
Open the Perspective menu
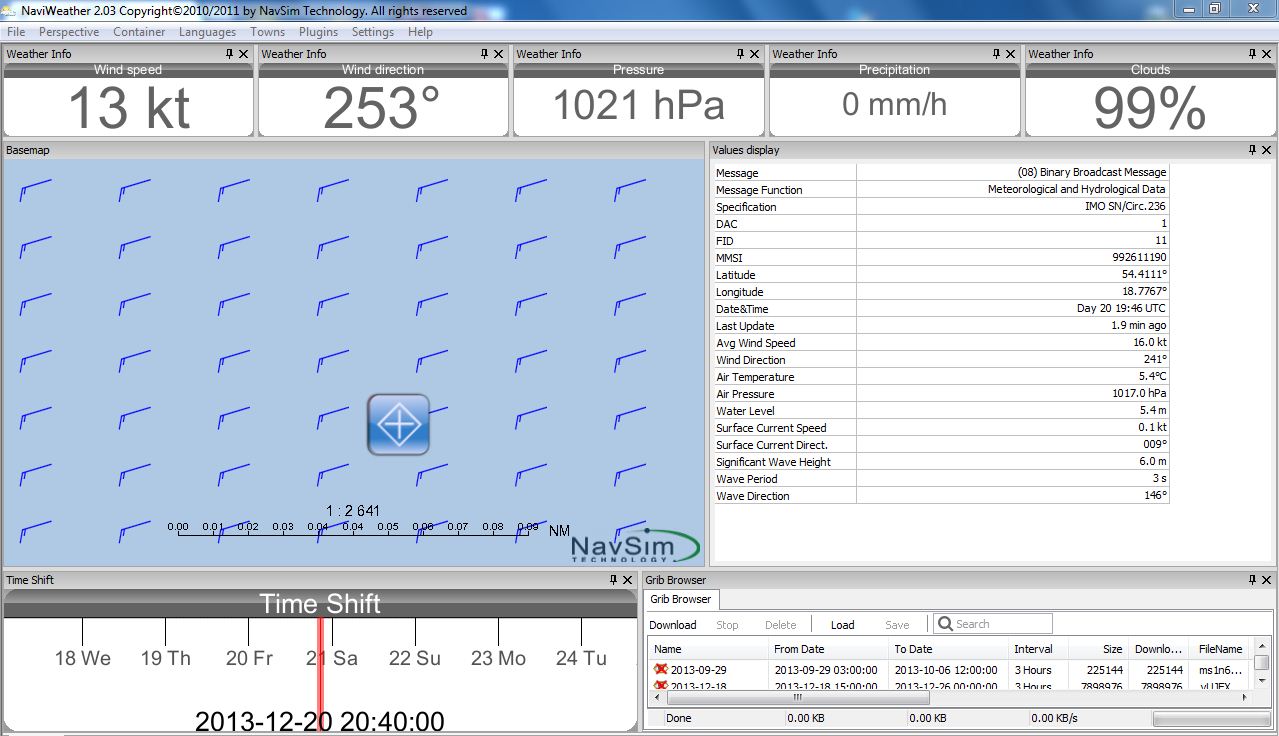click(69, 32)
